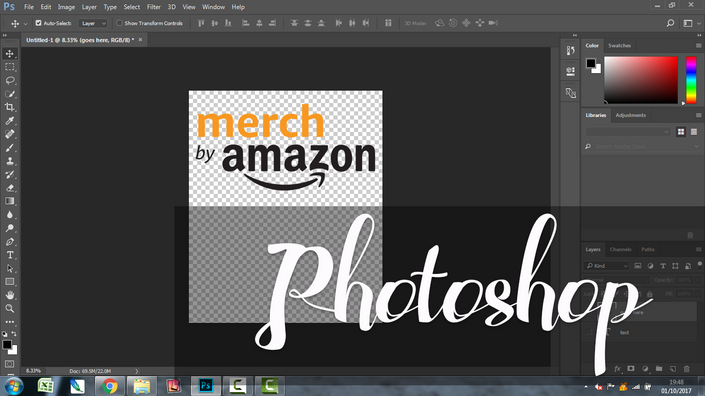Viewport: 705px width, 396px height.
Task: Select the Pen tool
Action: [x=9, y=241]
